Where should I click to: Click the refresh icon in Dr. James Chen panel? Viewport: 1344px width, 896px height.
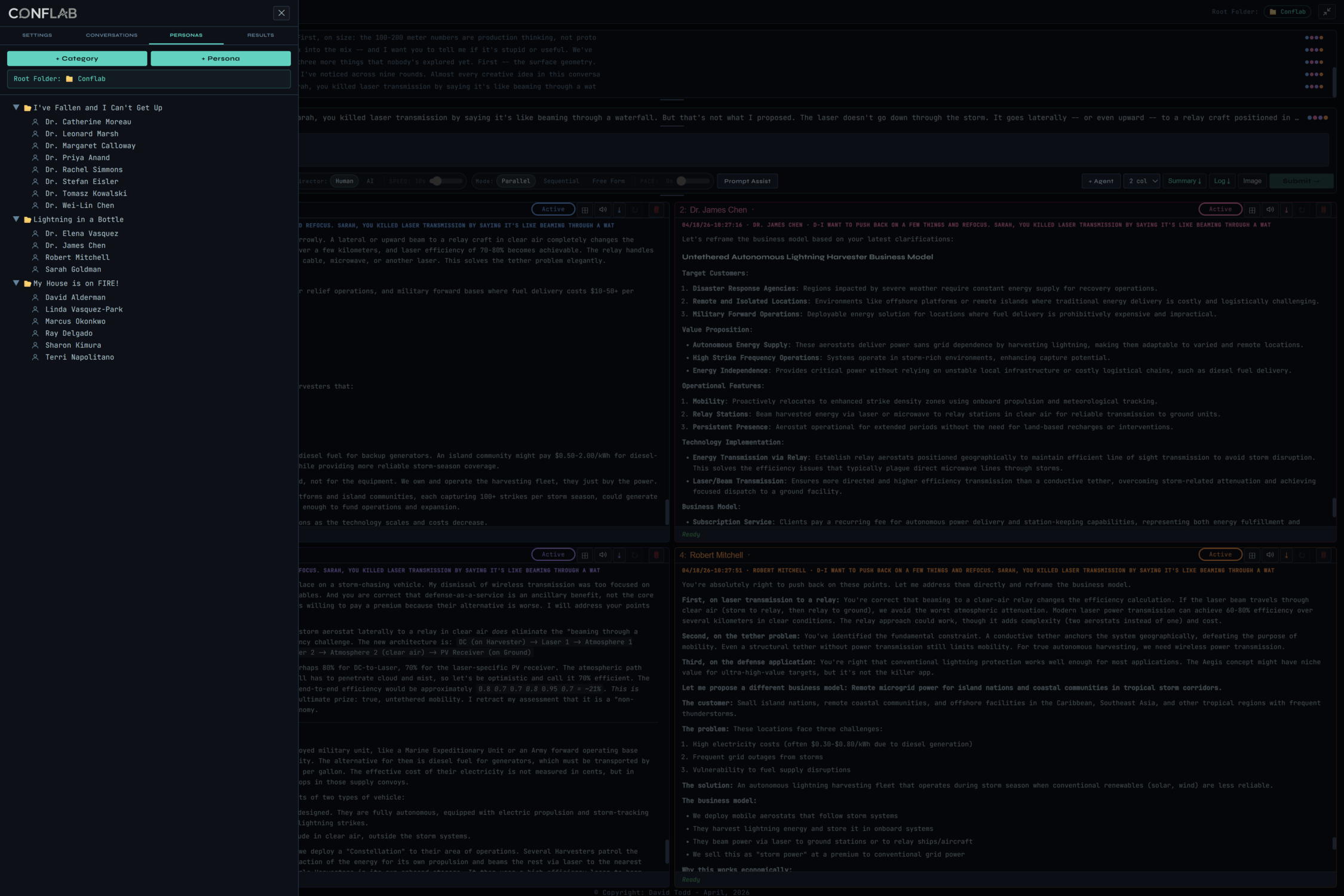point(1302,210)
